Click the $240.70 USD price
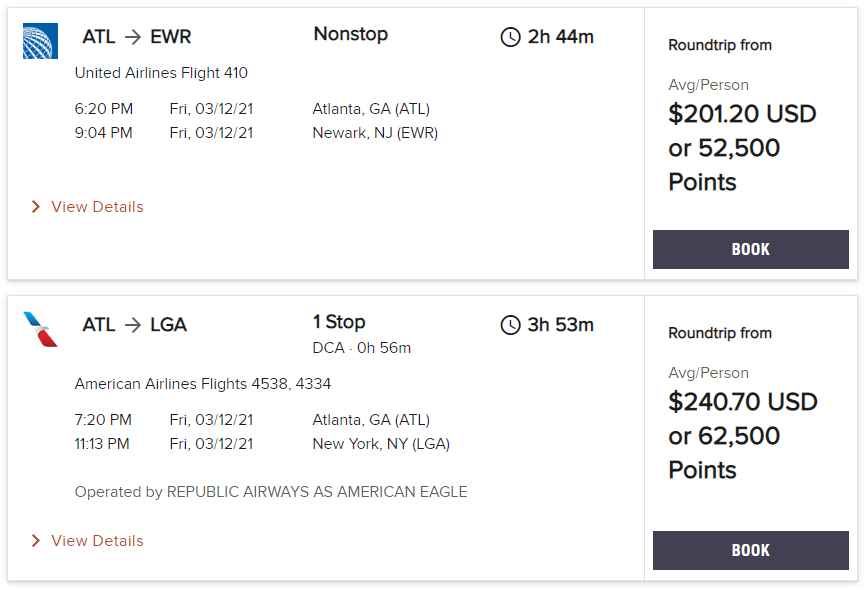This screenshot has height=590, width=867. tap(742, 402)
